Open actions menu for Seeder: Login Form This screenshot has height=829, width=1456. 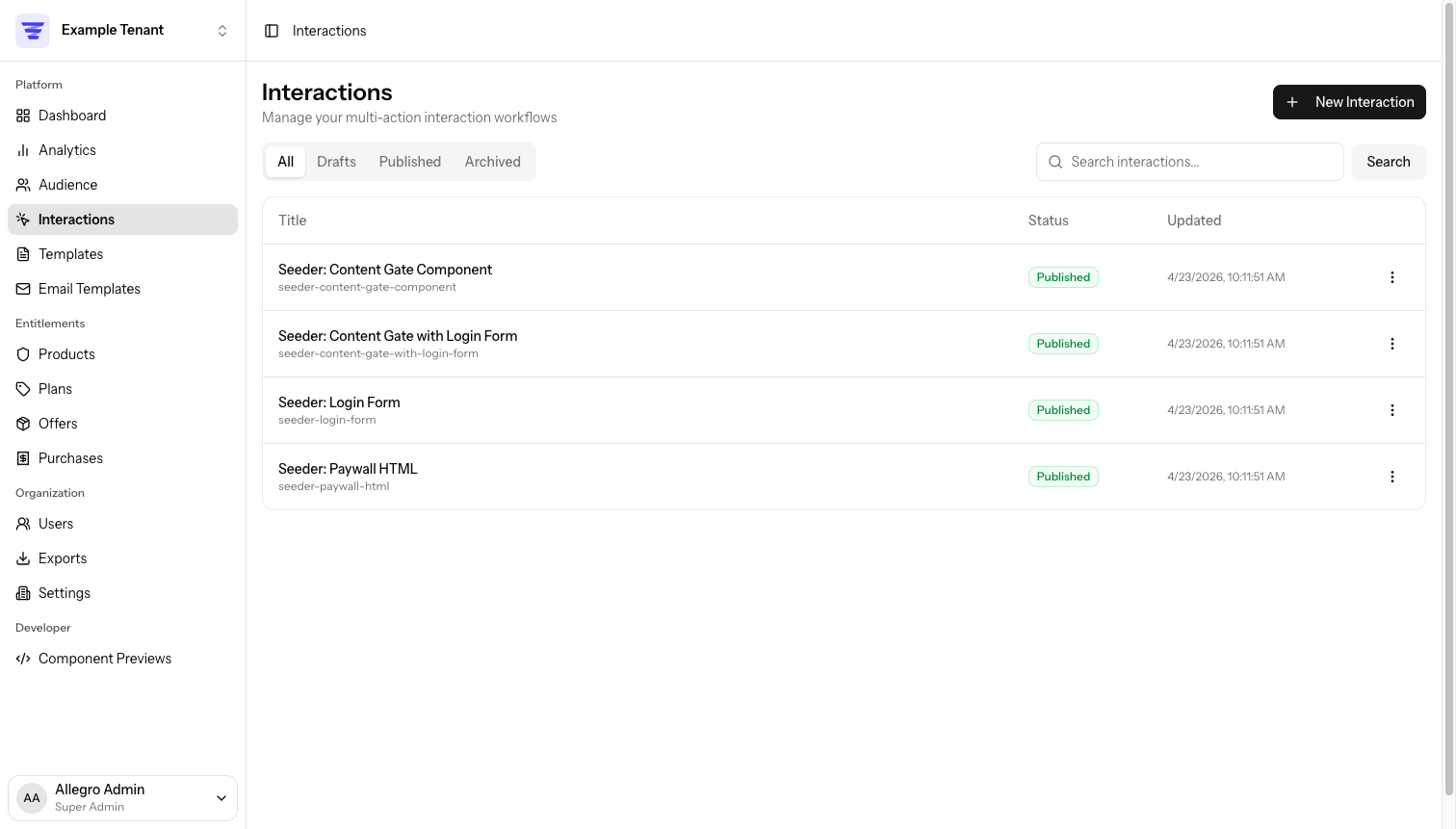tap(1391, 410)
